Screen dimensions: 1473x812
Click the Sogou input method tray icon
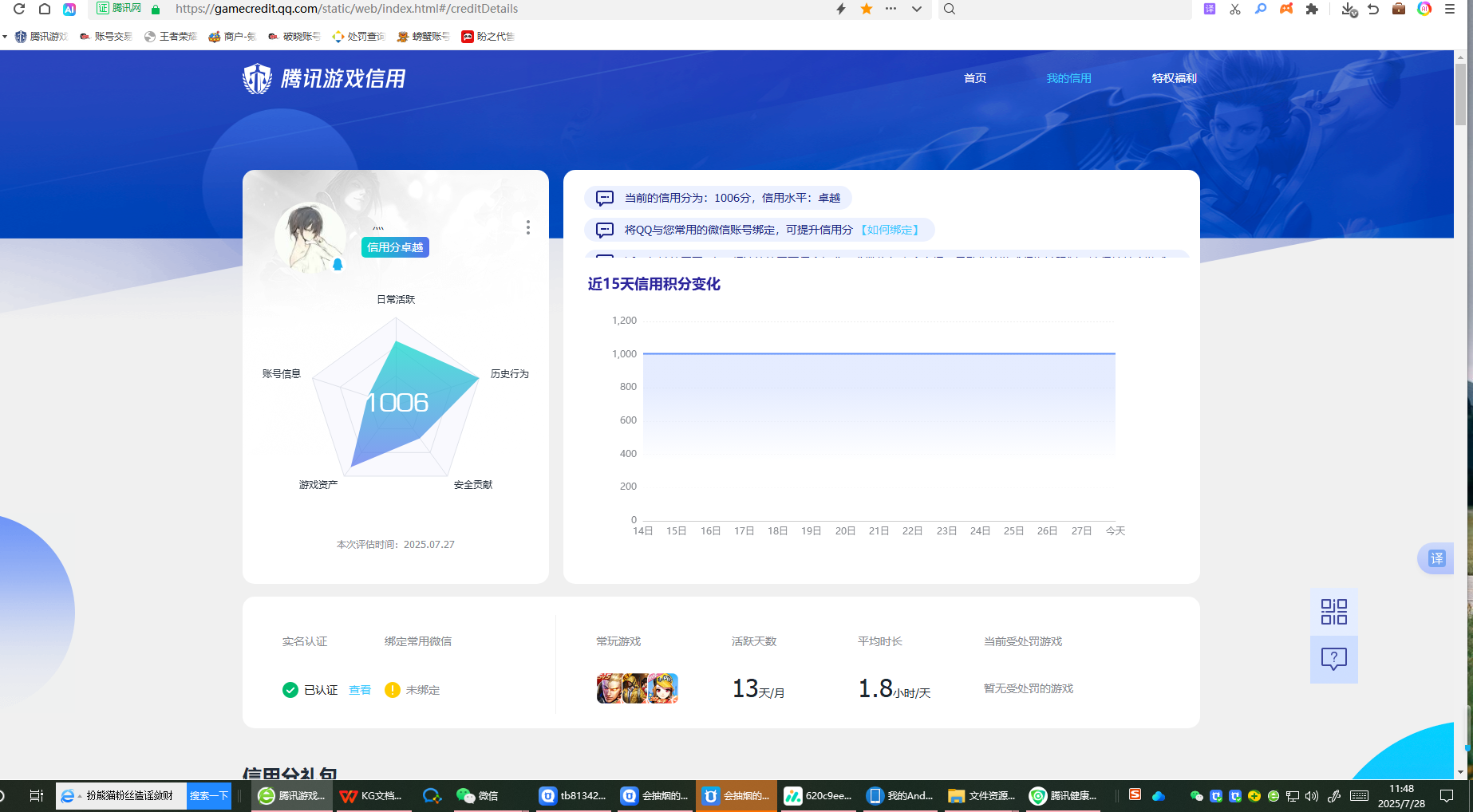1135,794
